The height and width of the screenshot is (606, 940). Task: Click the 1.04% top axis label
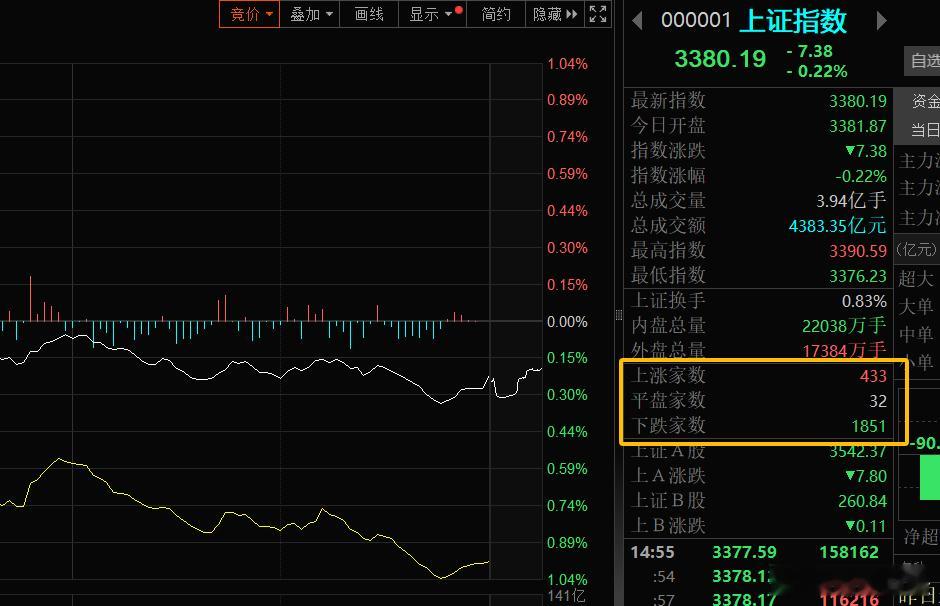pos(567,64)
